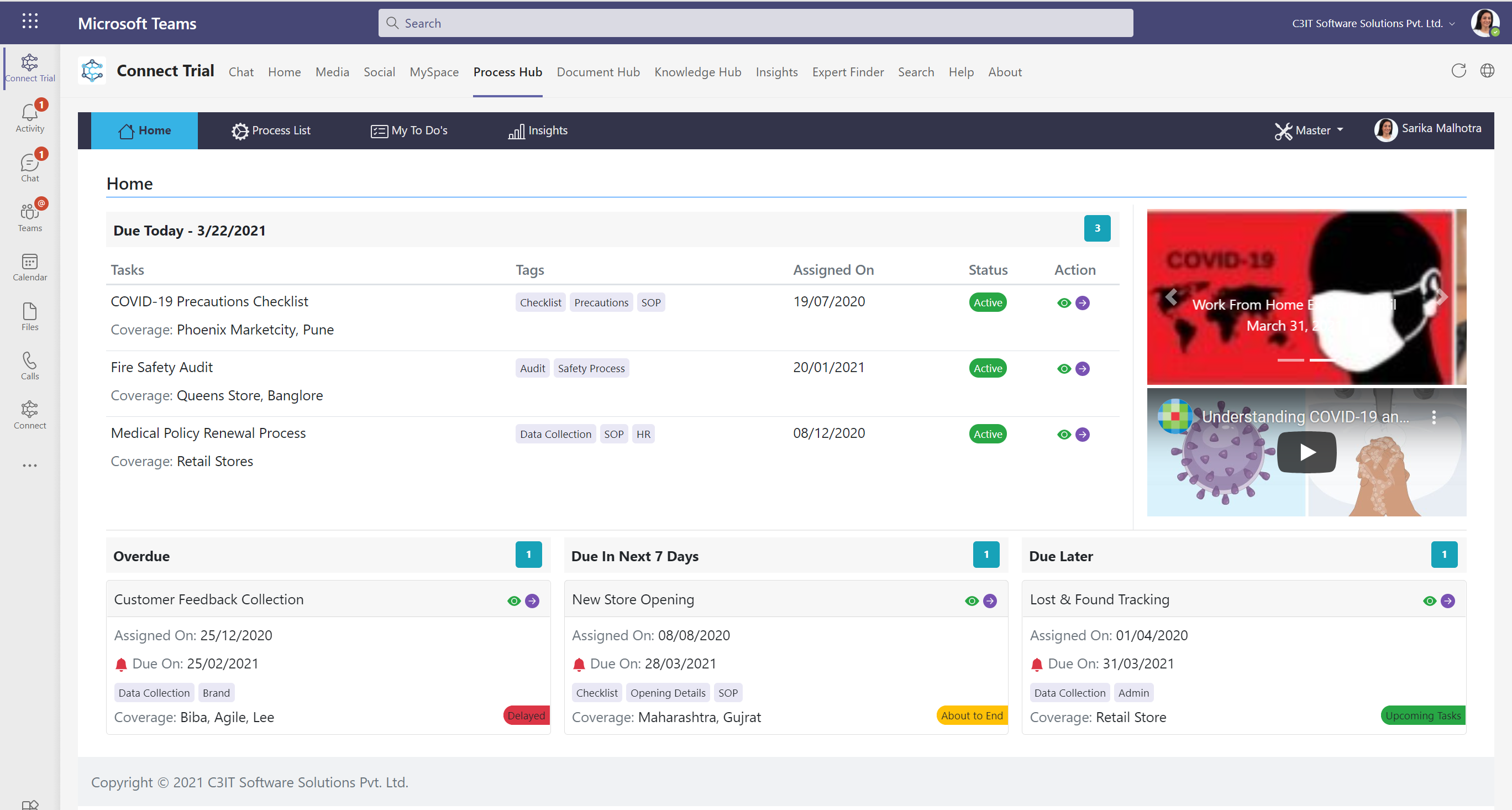Open the More apps ellipsis in the sidebar
Image resolution: width=1512 pixels, height=810 pixels.
tap(29, 465)
